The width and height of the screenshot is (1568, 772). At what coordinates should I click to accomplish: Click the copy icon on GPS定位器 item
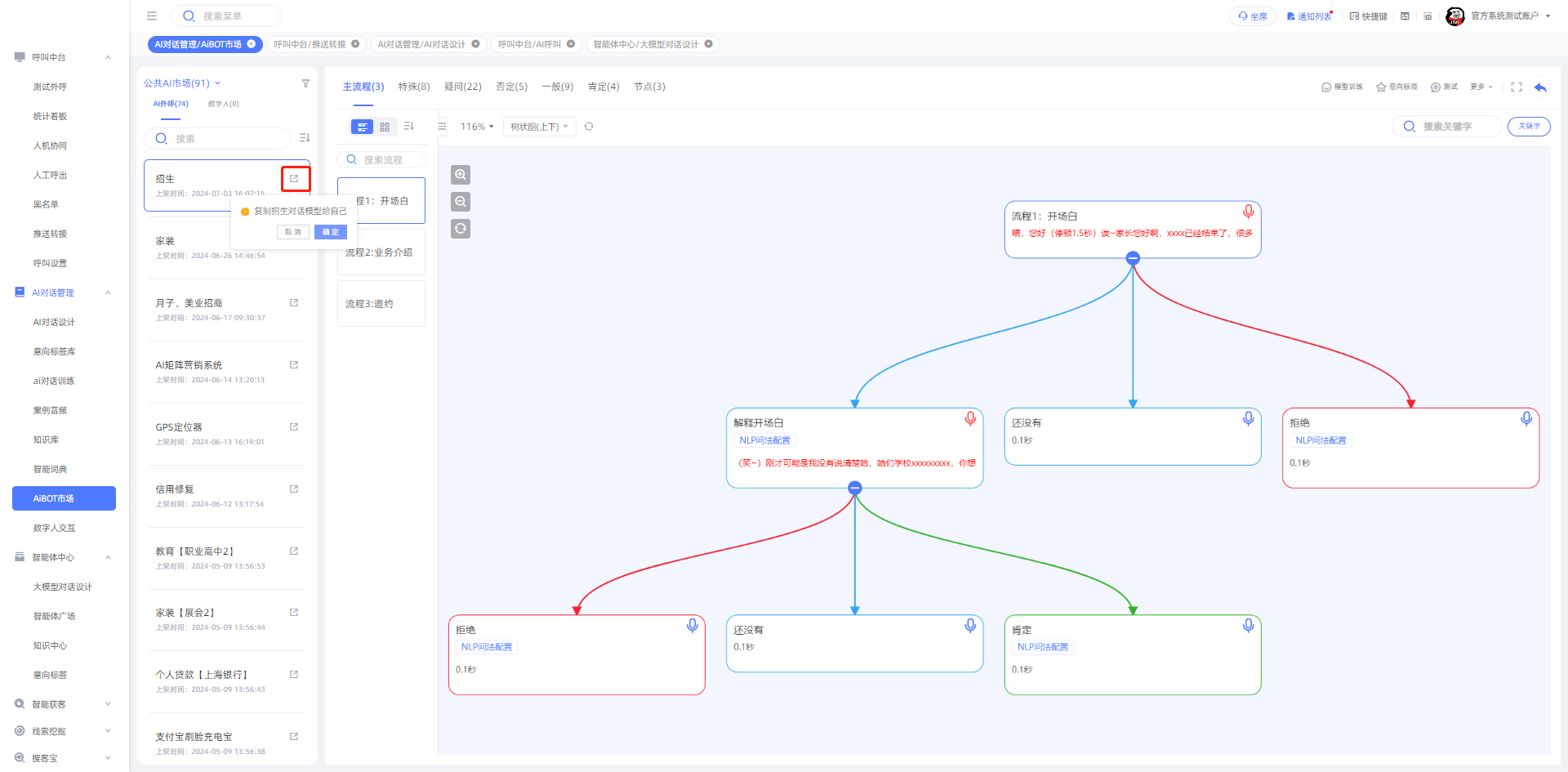pos(294,426)
